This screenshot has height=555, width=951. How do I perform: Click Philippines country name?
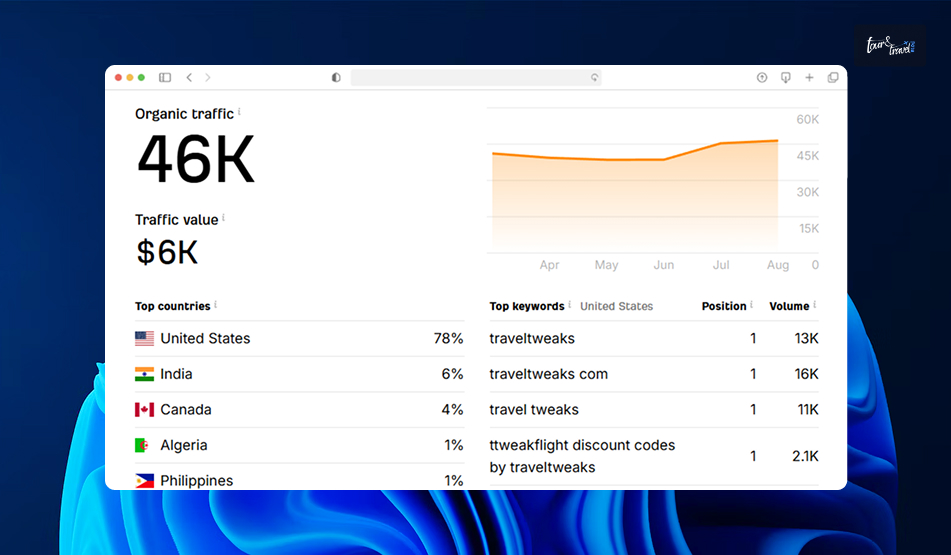[x=197, y=481]
